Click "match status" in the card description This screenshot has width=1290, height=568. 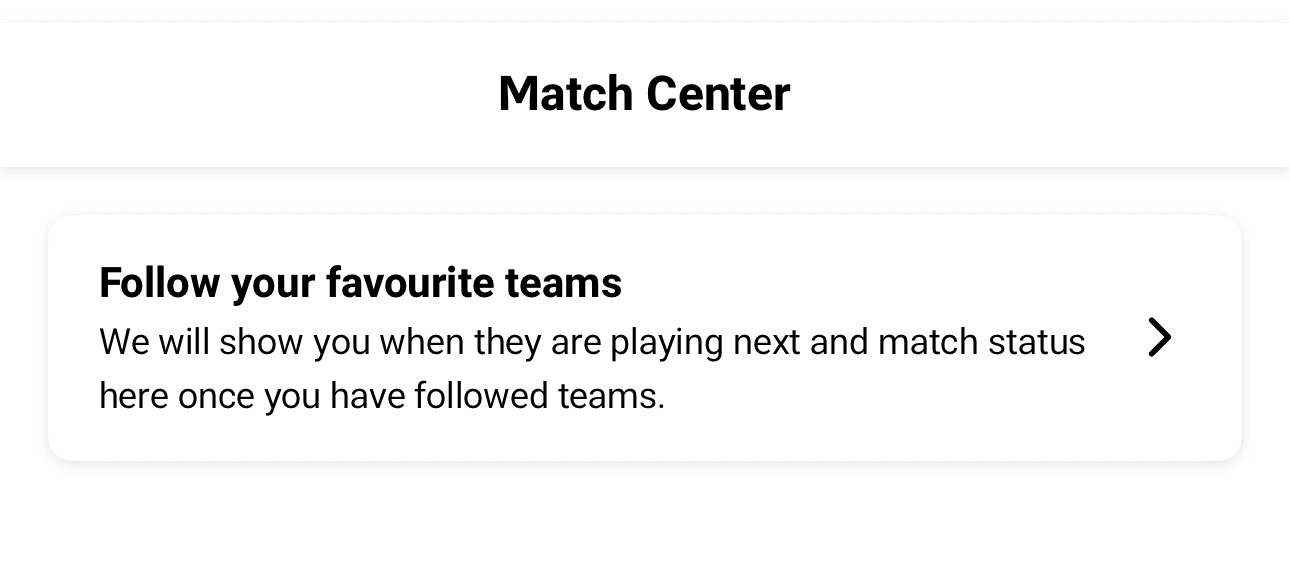[981, 342]
